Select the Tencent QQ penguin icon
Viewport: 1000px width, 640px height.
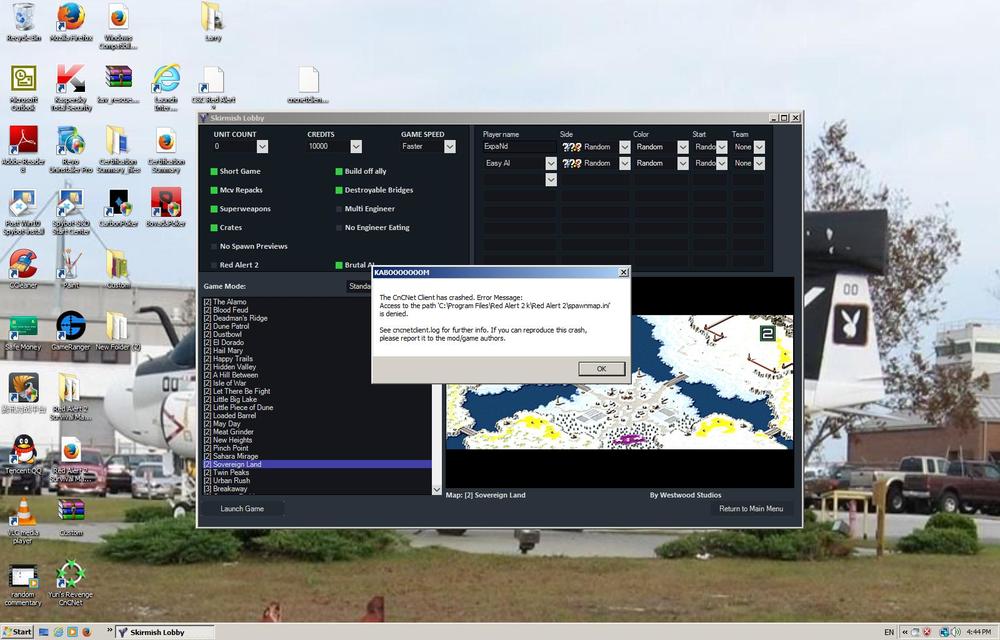click(x=24, y=455)
